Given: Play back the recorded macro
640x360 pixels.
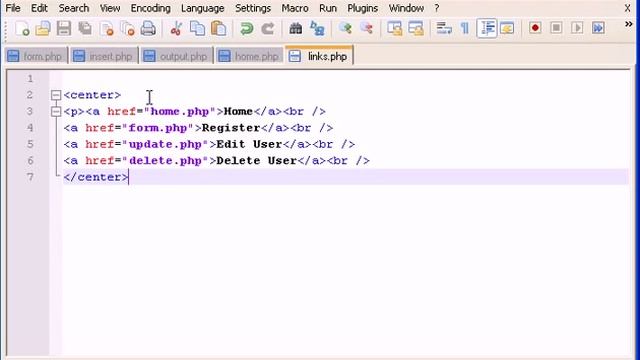Looking at the screenshot, I should pos(577,28).
